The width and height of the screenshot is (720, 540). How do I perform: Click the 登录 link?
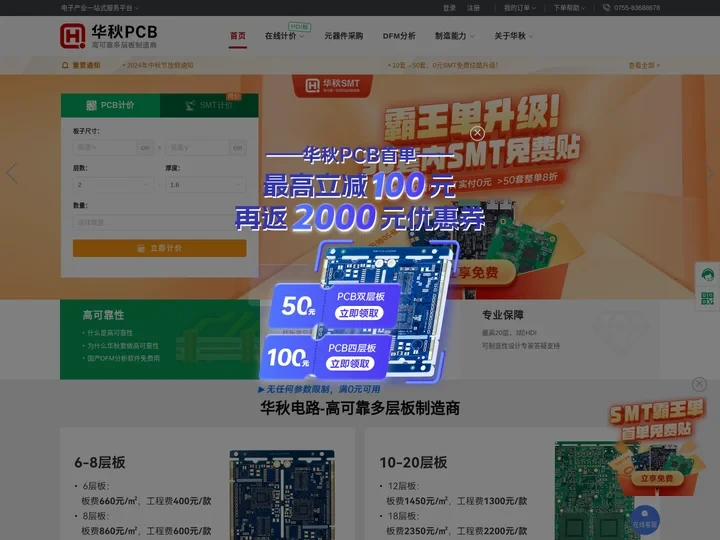click(450, 8)
